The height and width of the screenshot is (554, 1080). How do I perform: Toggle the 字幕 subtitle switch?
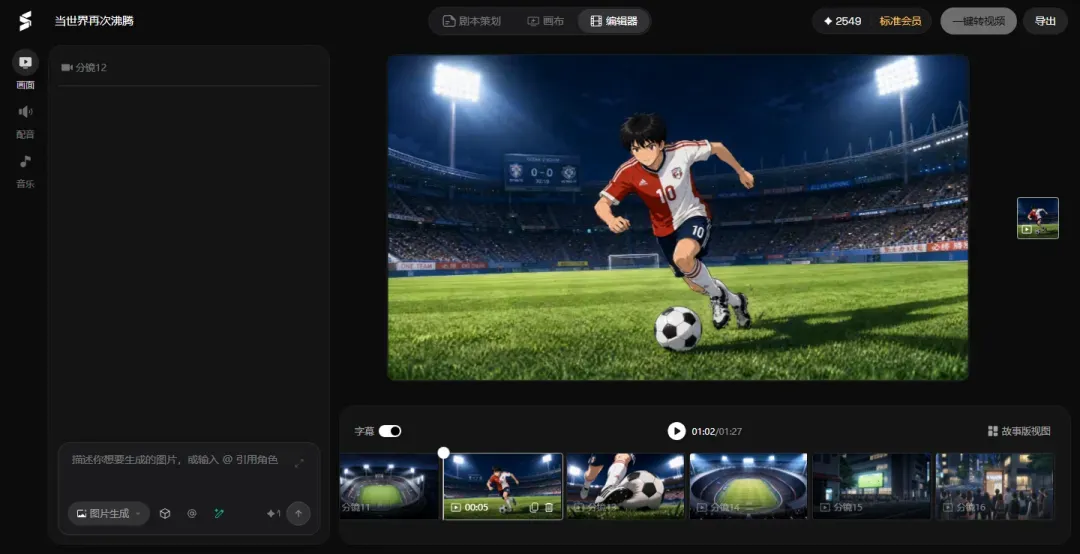(390, 431)
